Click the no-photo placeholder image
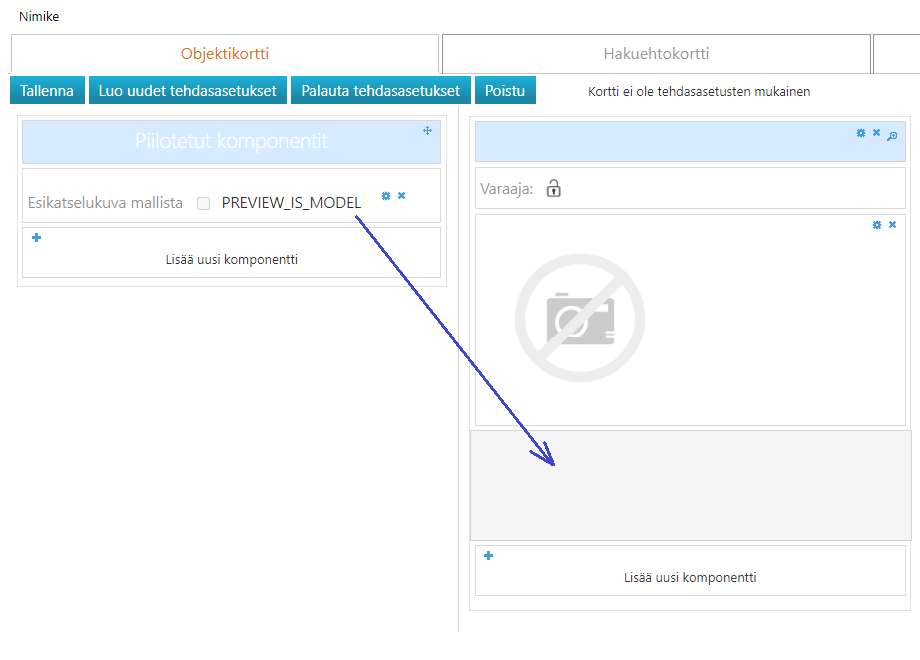This screenshot has width=920, height=660. (x=580, y=317)
